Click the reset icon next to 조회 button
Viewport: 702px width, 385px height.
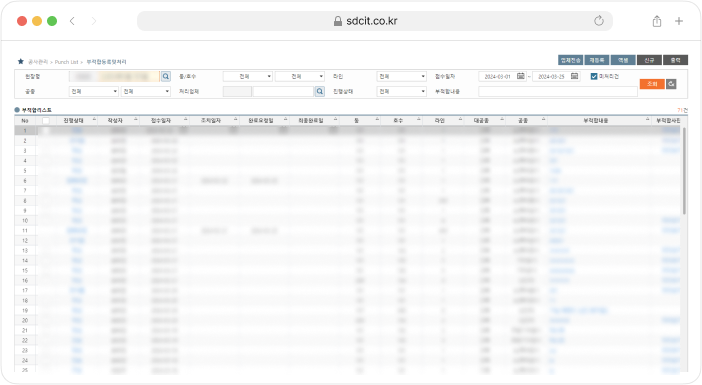click(671, 84)
